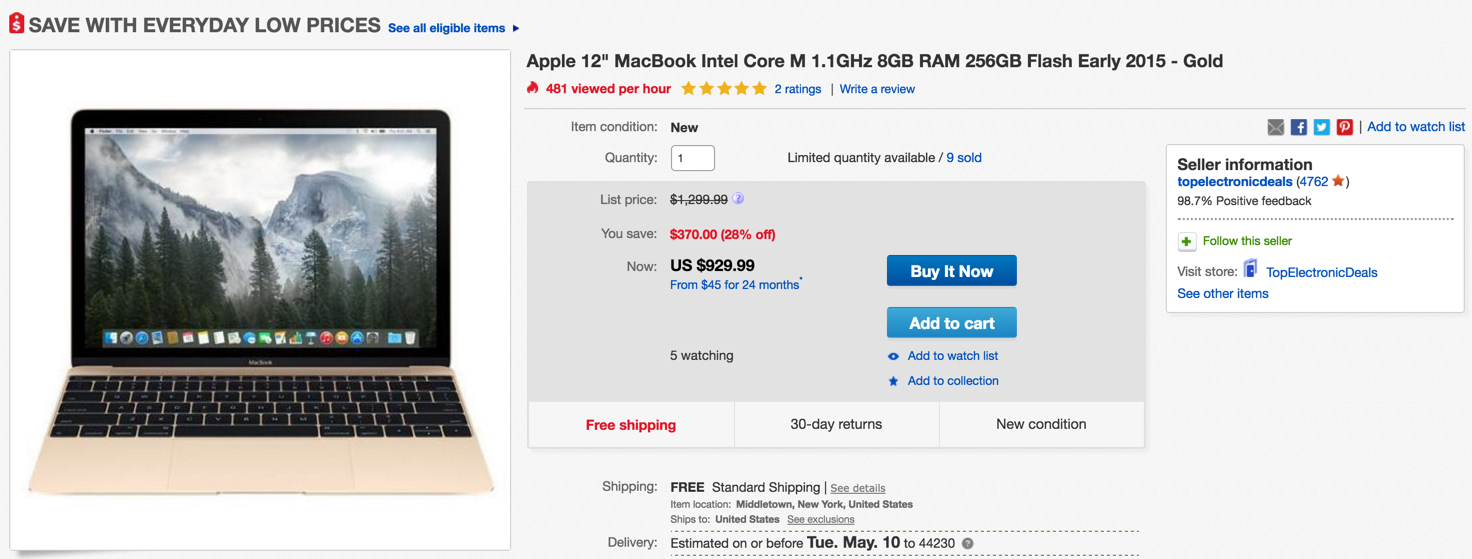Screen dimensions: 1472x559
Task: Open TopElectronicDeals store icon
Action: [1250, 270]
